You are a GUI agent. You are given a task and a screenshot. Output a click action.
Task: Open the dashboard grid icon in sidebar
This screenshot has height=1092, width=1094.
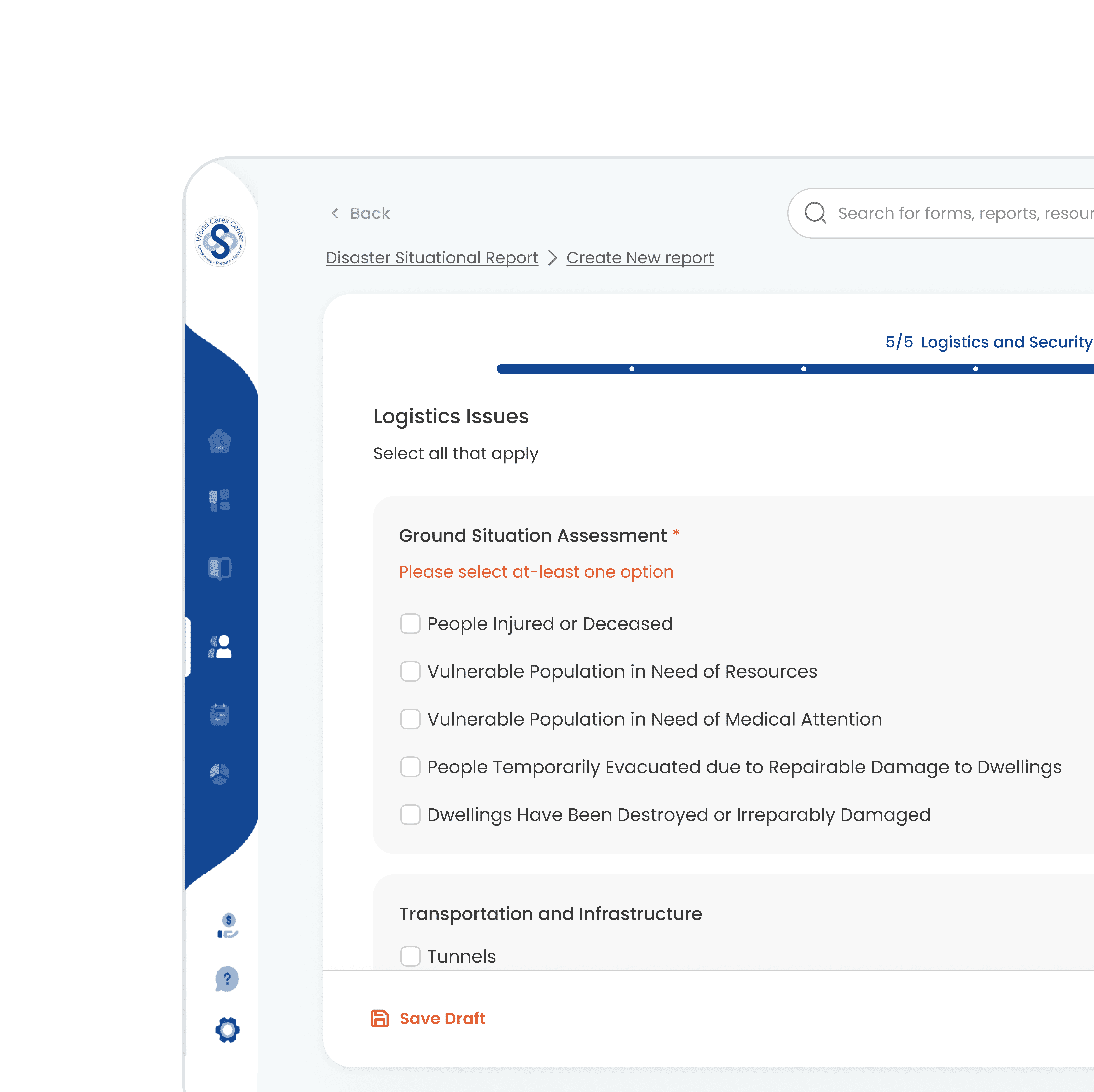click(x=220, y=500)
